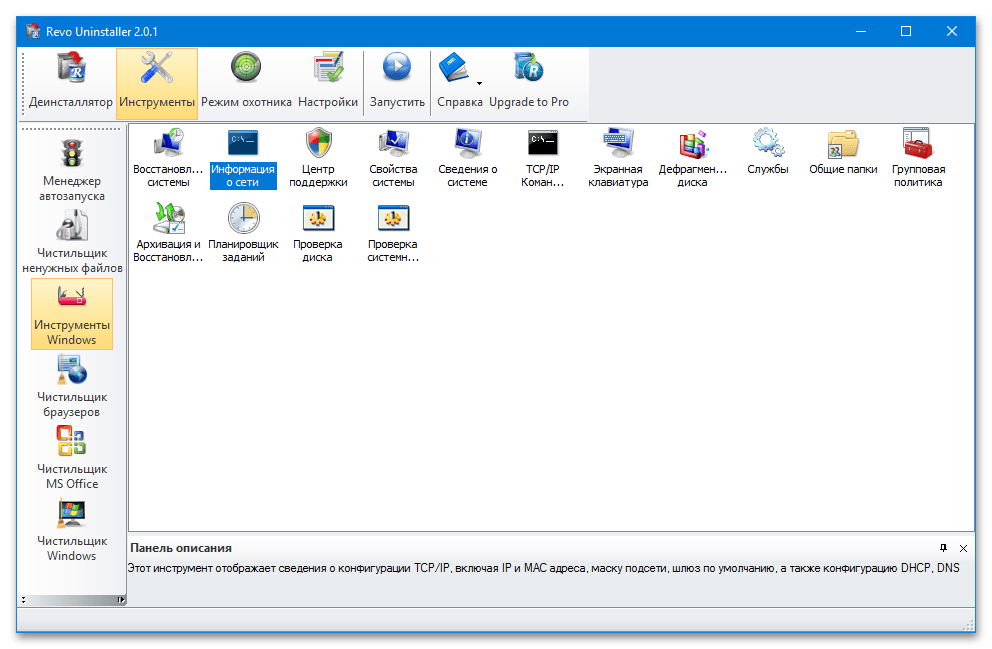The image size is (992, 649).
Task: Expand the Справка dropdown arrow
Action: pos(479,83)
